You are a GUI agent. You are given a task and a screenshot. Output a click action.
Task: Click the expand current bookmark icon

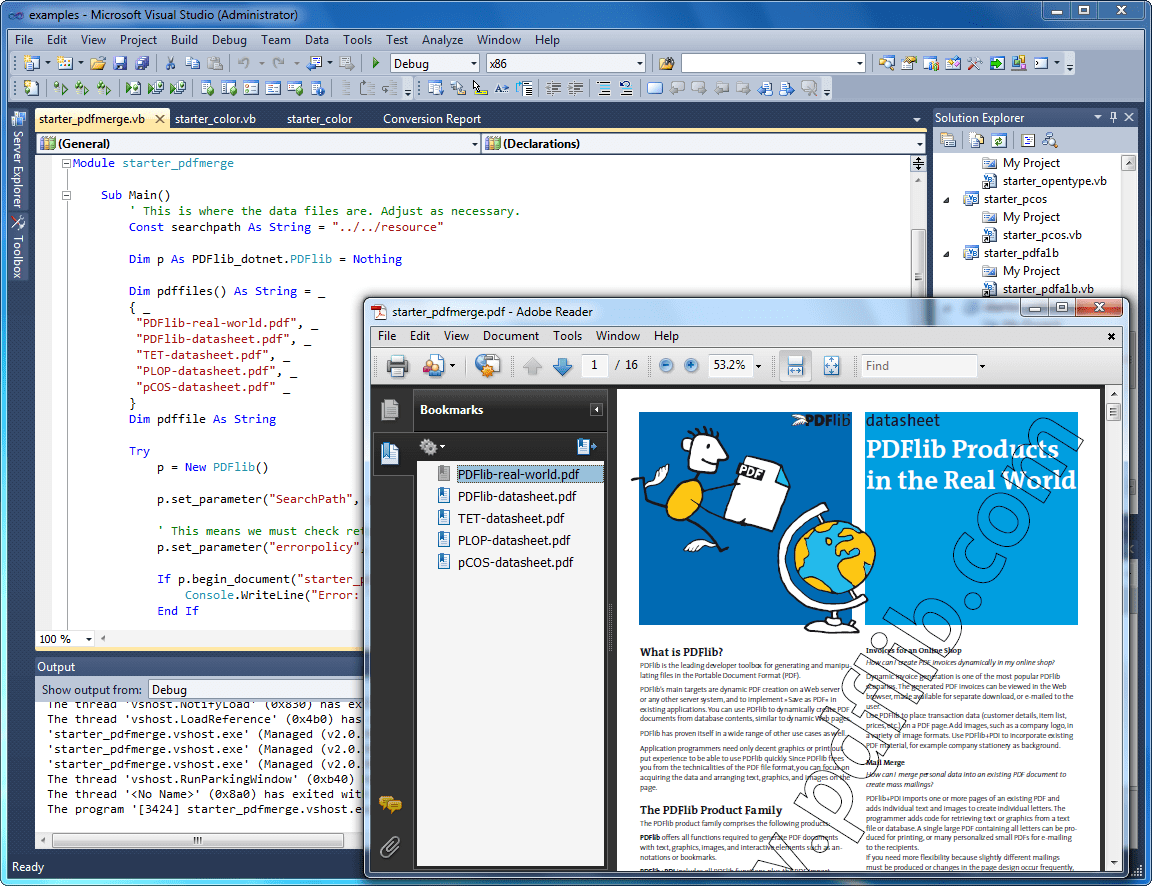click(x=586, y=446)
